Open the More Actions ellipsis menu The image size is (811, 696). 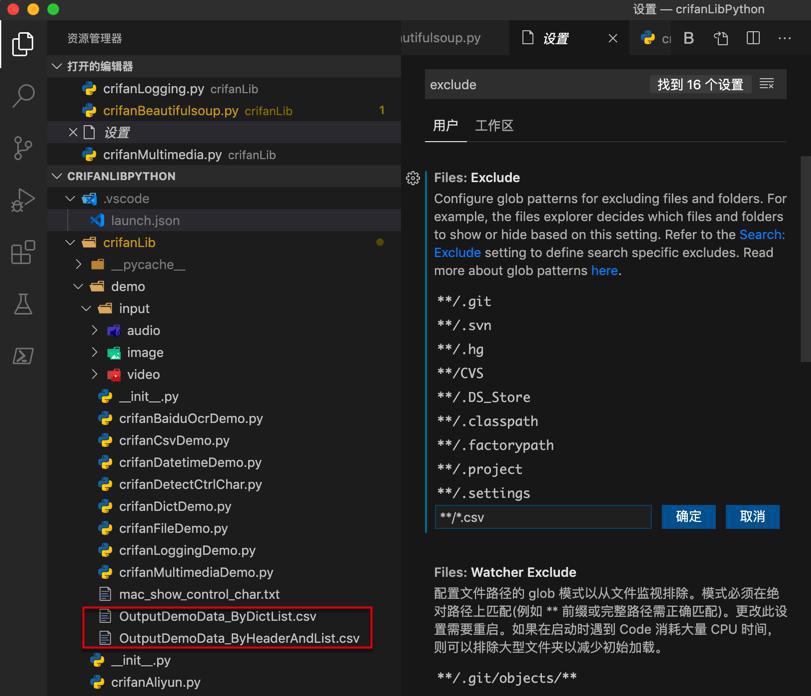[x=784, y=38]
